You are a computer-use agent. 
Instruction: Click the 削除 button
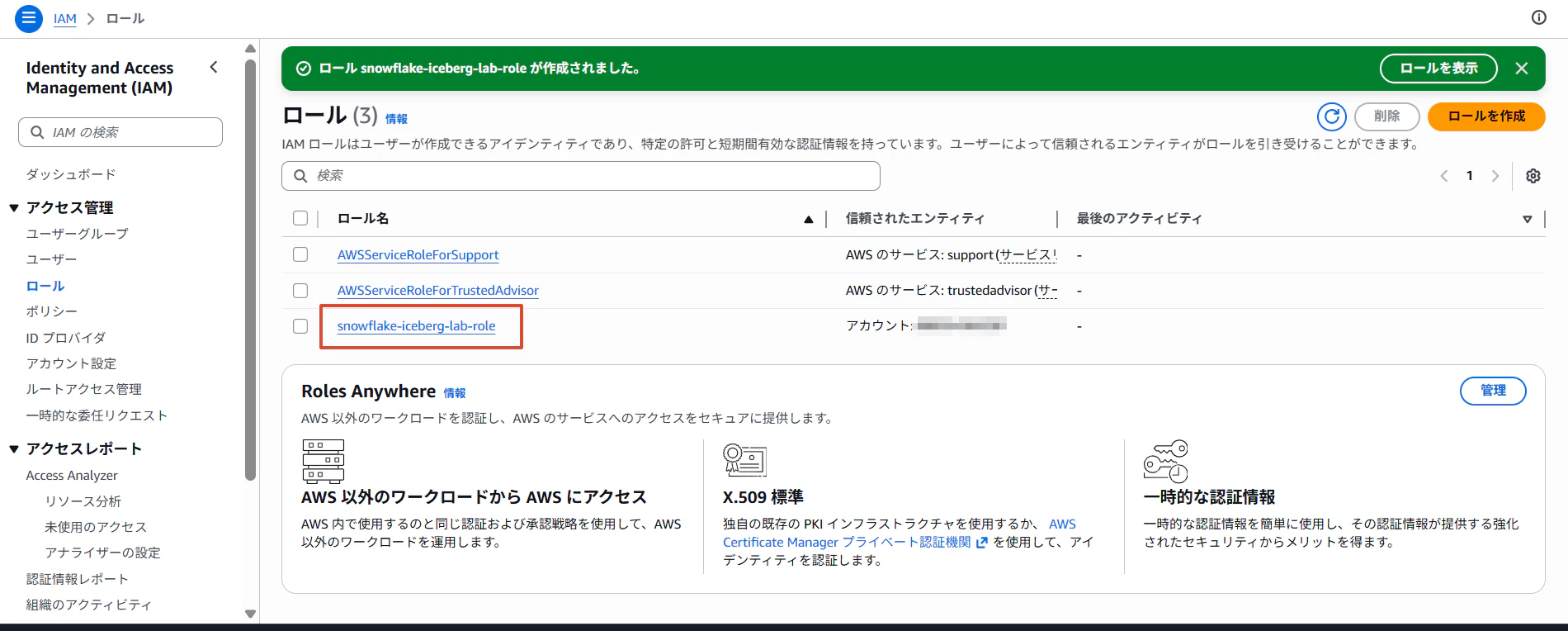pyautogui.click(x=1386, y=116)
